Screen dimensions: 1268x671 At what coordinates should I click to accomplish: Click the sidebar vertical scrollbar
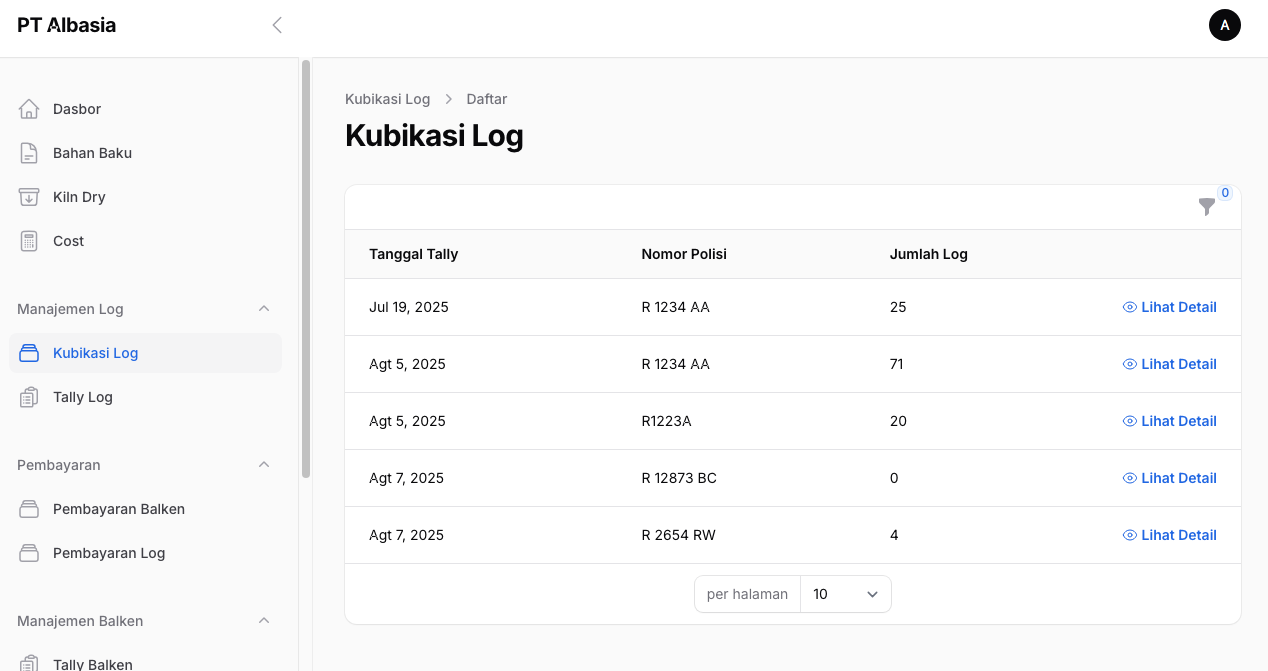pos(306,270)
